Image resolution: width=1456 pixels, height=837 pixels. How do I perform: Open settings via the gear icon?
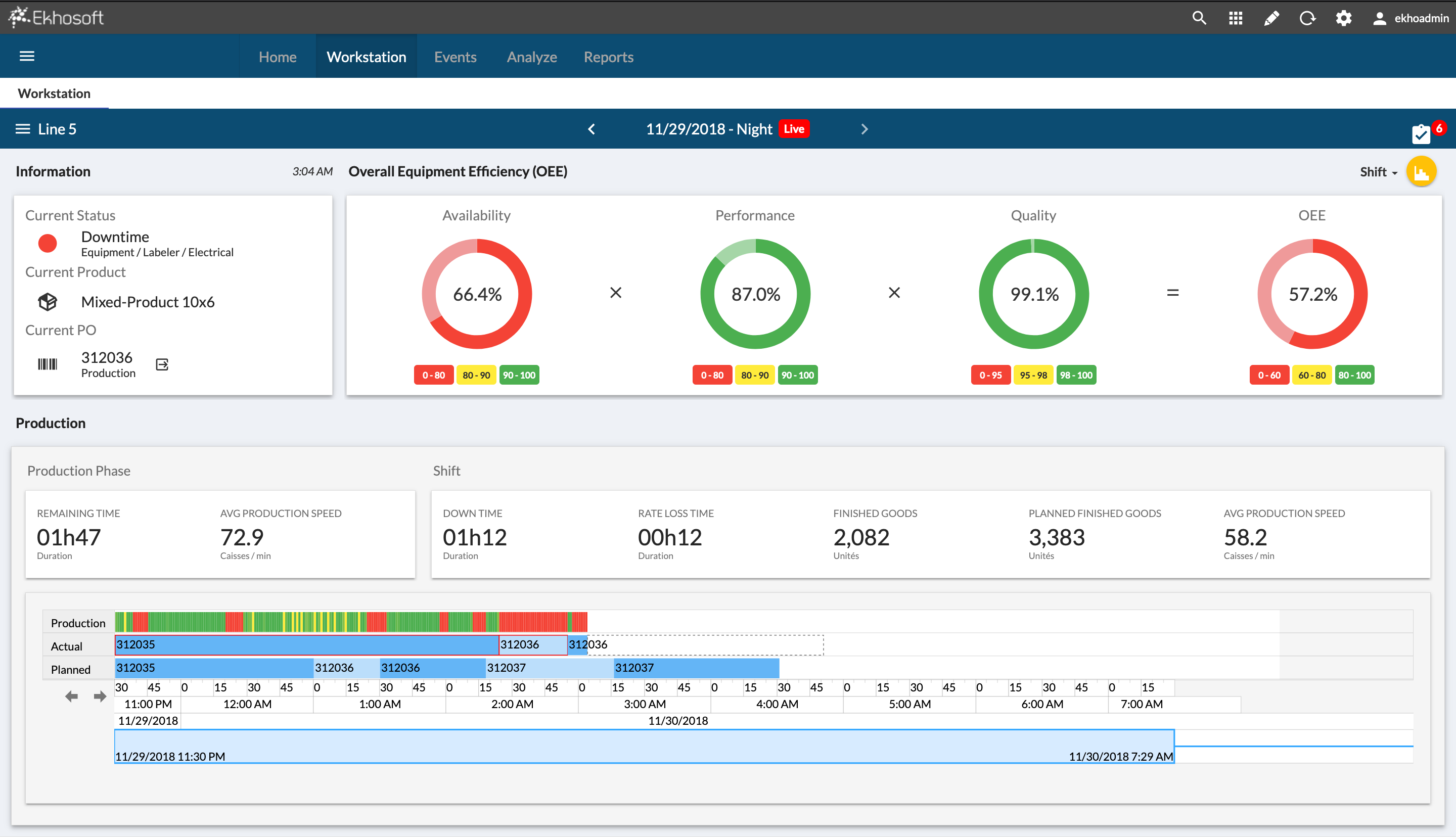[1343, 18]
